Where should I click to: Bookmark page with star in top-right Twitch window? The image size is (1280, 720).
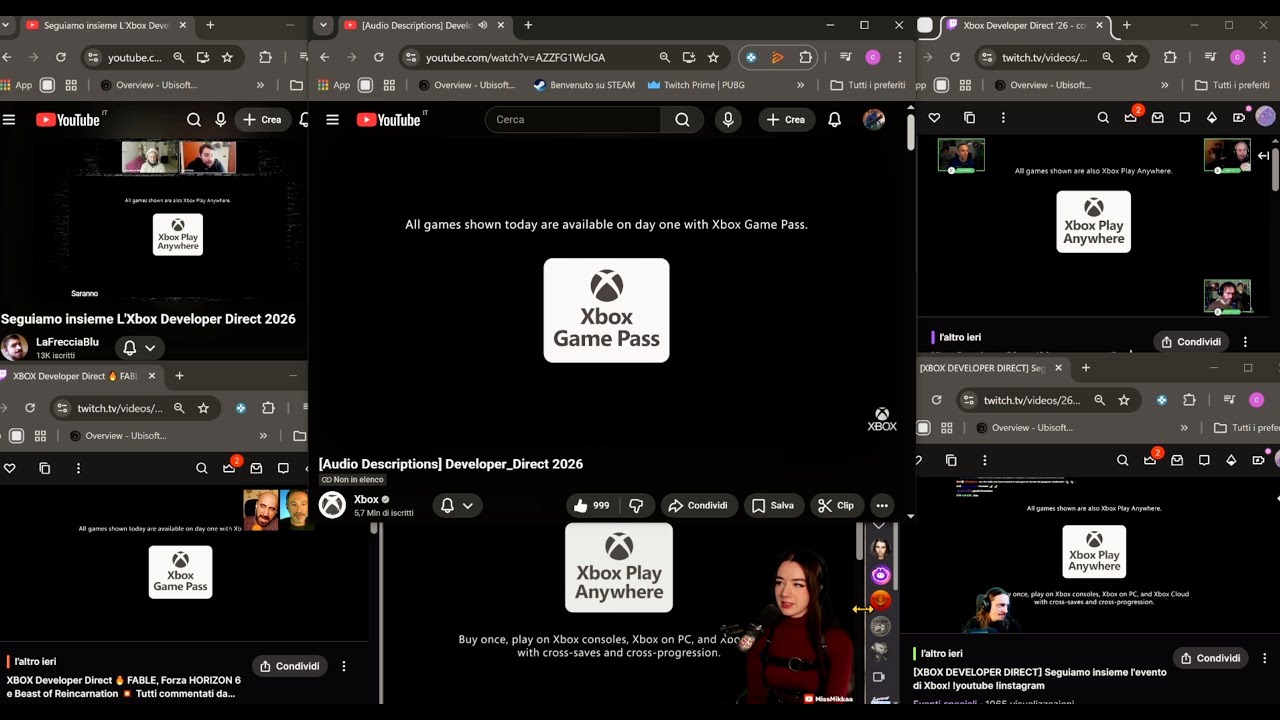1132,58
